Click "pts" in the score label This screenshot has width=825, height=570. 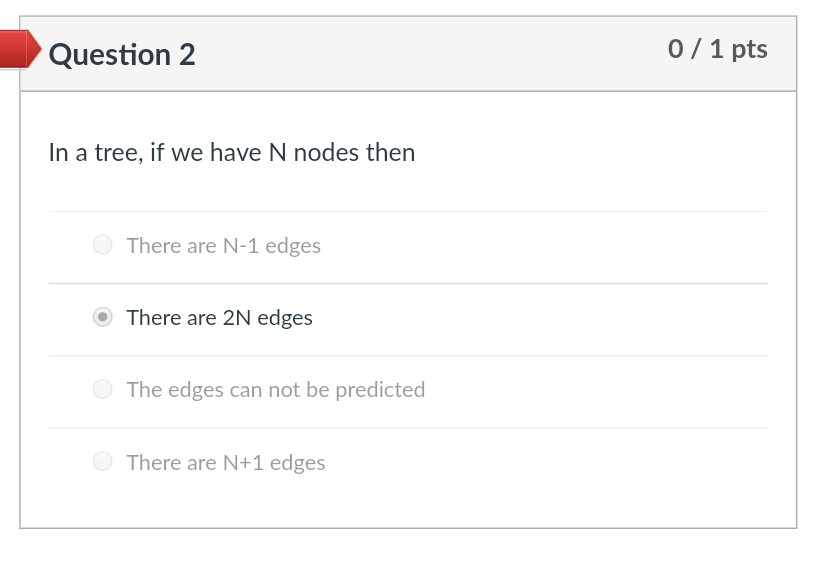click(x=749, y=49)
